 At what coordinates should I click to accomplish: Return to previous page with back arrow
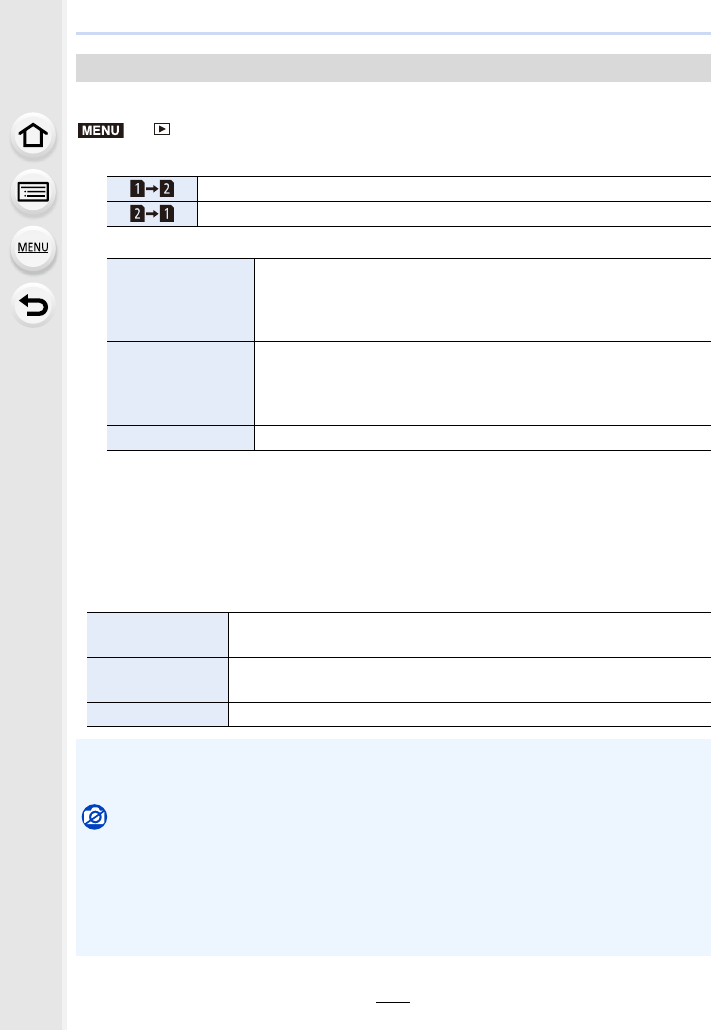[33, 305]
